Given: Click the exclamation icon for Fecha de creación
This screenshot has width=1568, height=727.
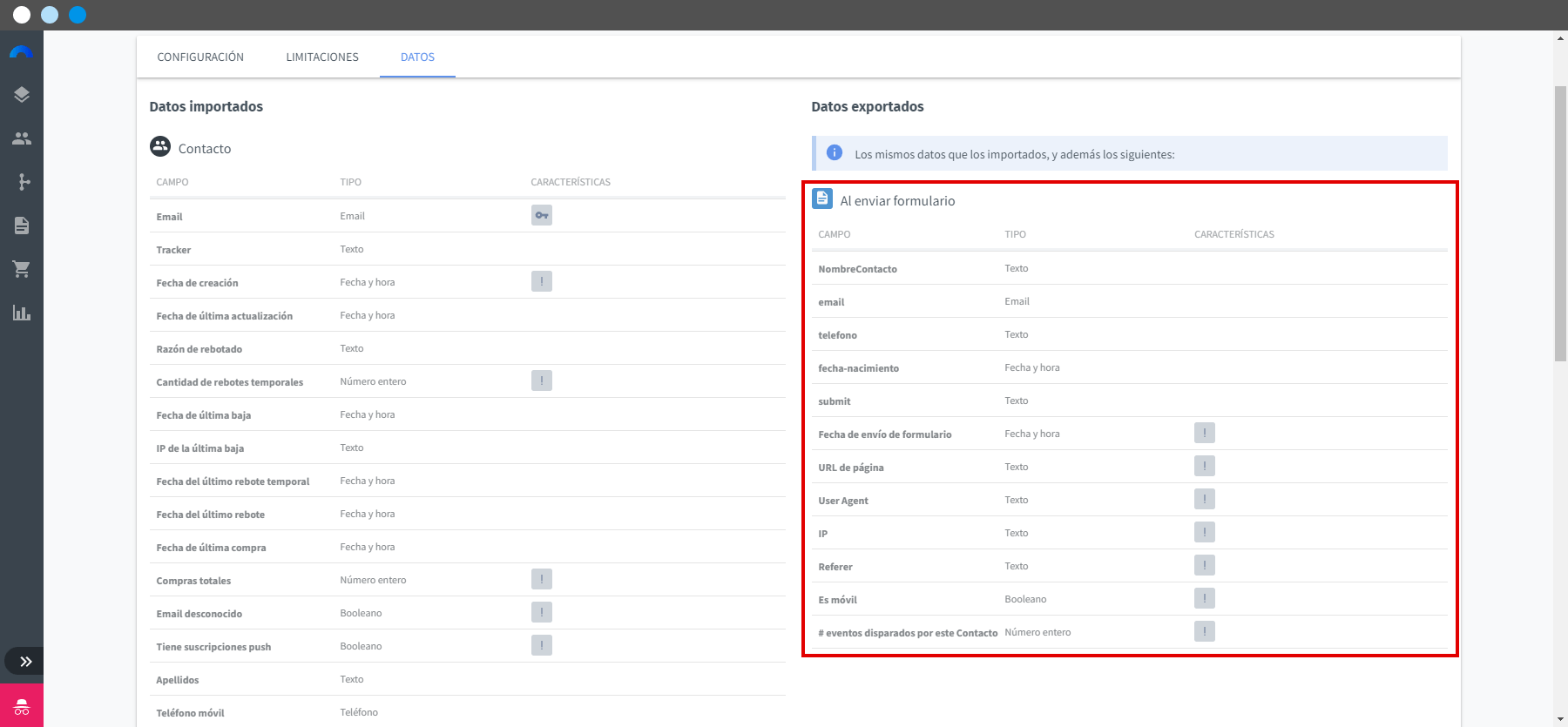Looking at the screenshot, I should (542, 281).
